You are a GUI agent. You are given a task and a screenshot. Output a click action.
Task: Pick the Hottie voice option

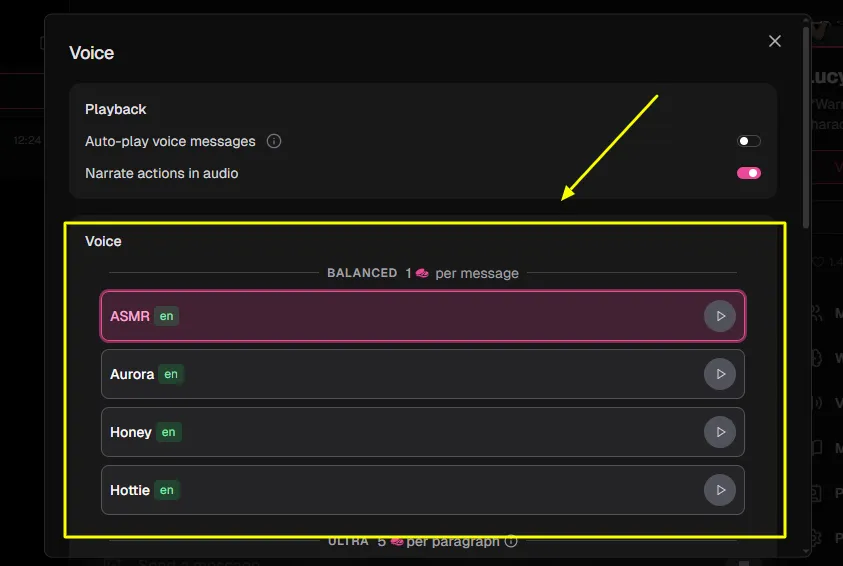423,490
